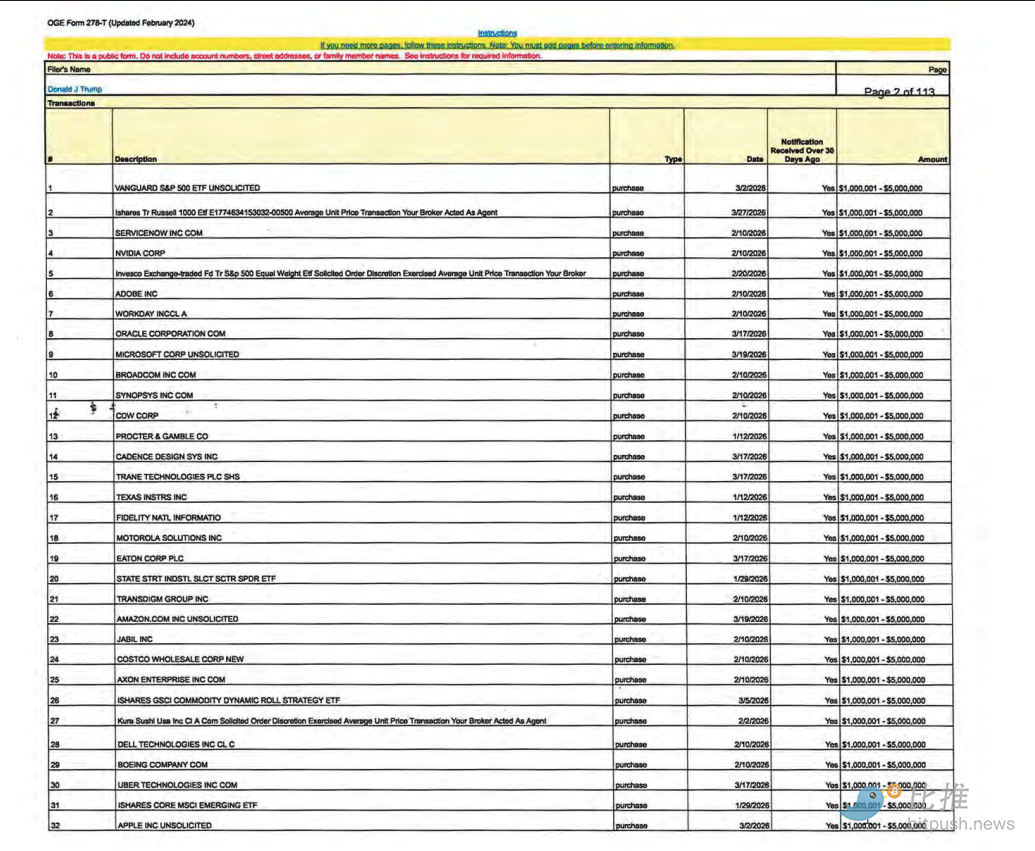Click date 3/2/2026 in Vanguard row
1035x851 pixels.
751,188
